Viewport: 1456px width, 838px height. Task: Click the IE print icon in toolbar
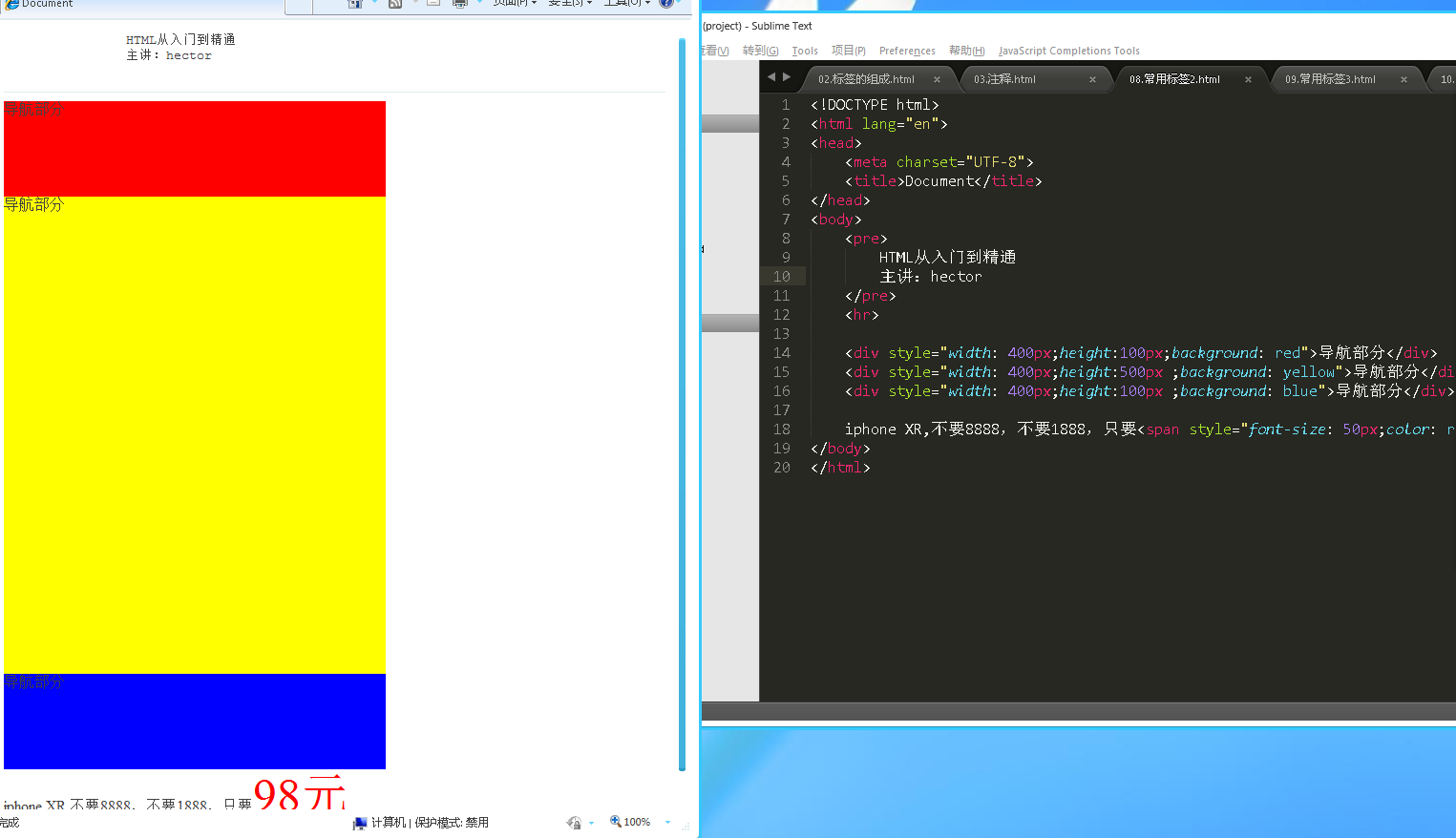point(459,3)
